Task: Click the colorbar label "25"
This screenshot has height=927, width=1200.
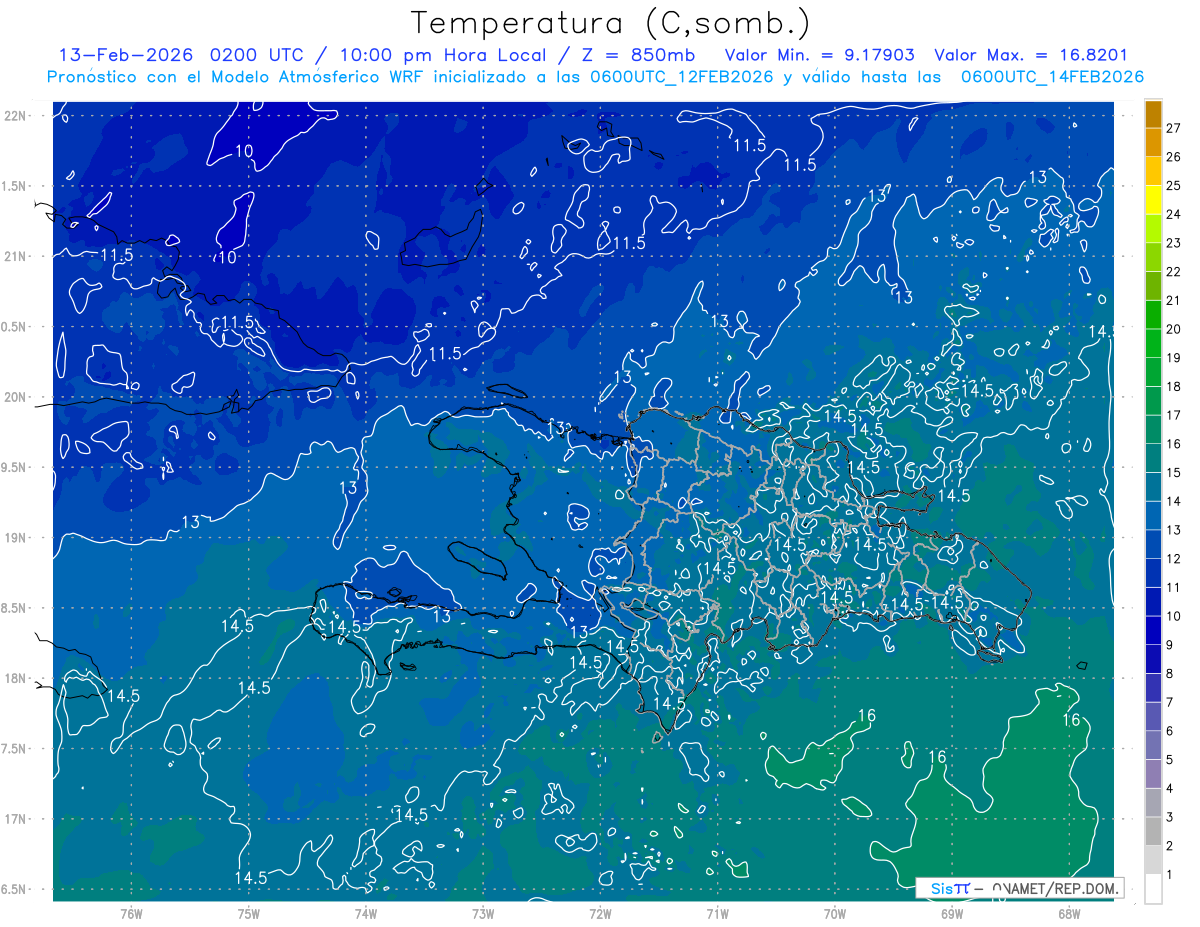Action: (1173, 185)
